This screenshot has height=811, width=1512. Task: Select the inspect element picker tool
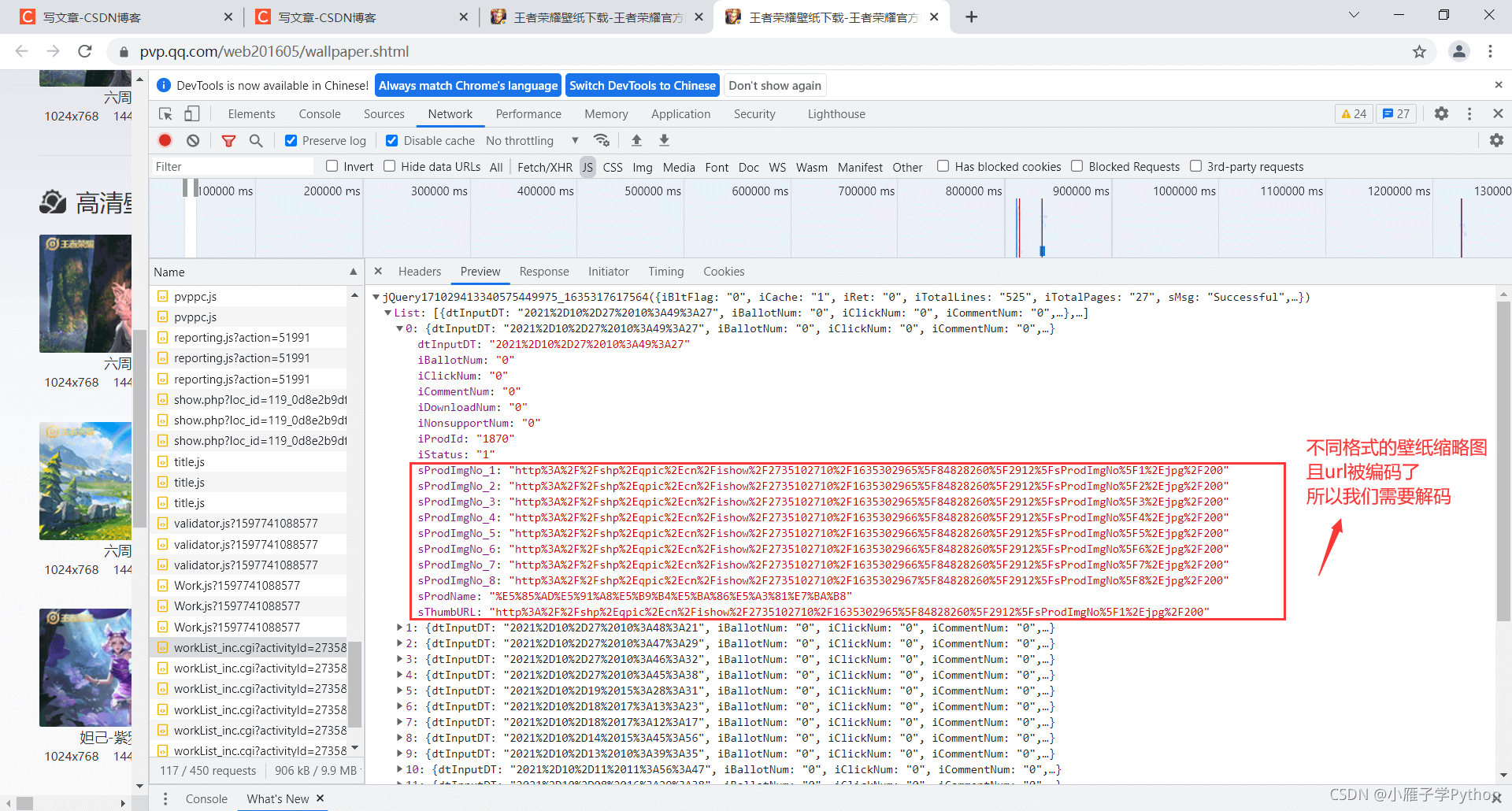[x=165, y=114]
